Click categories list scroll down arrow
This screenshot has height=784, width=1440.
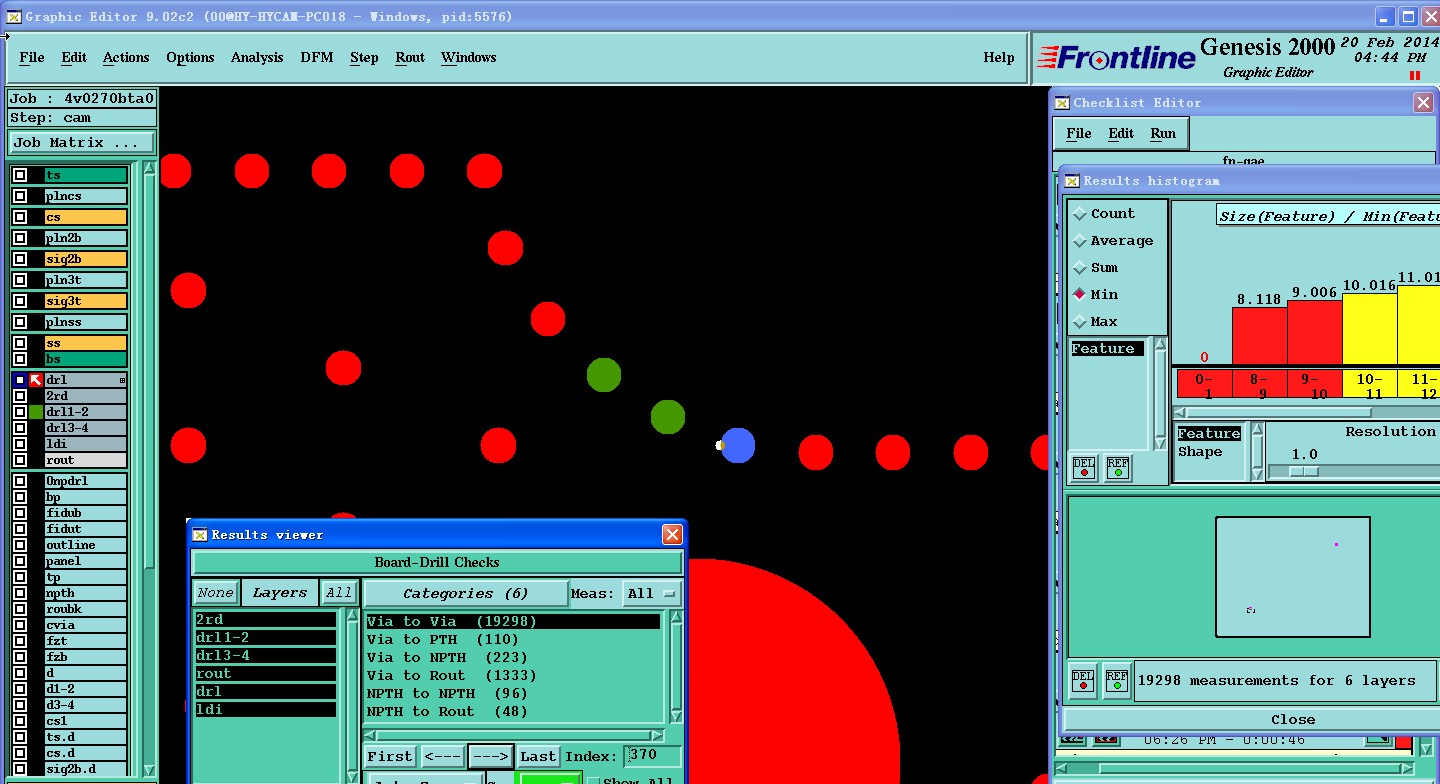(675, 718)
